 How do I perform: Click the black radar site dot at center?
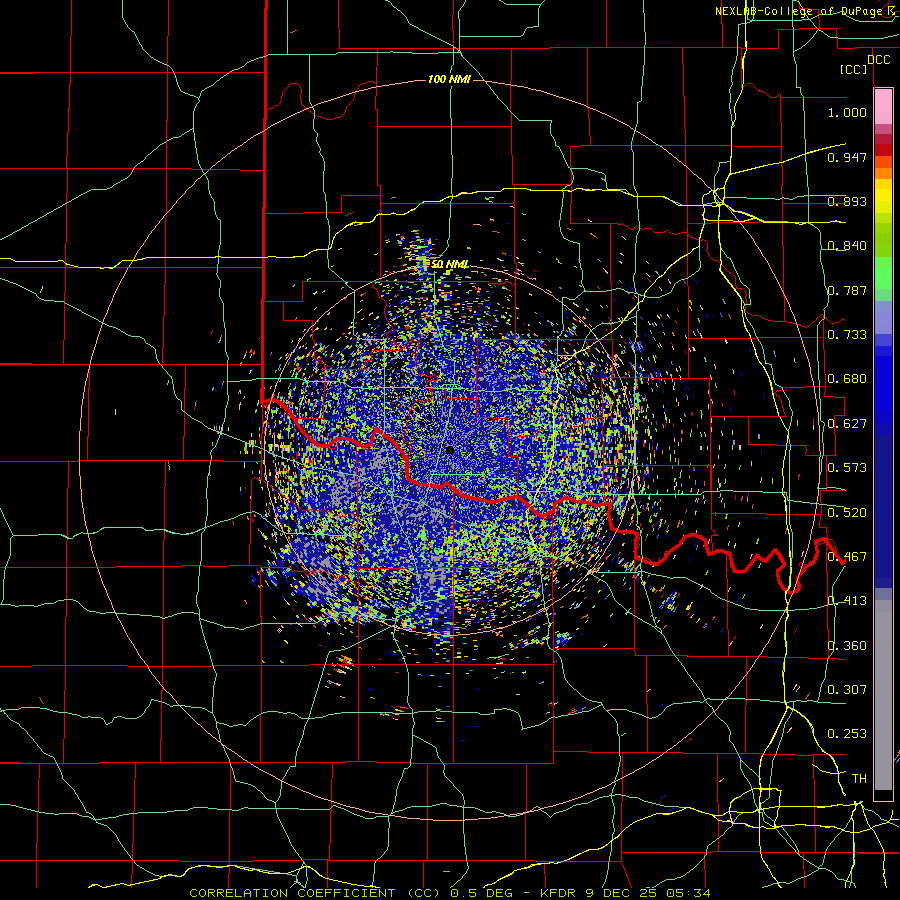pos(449,450)
